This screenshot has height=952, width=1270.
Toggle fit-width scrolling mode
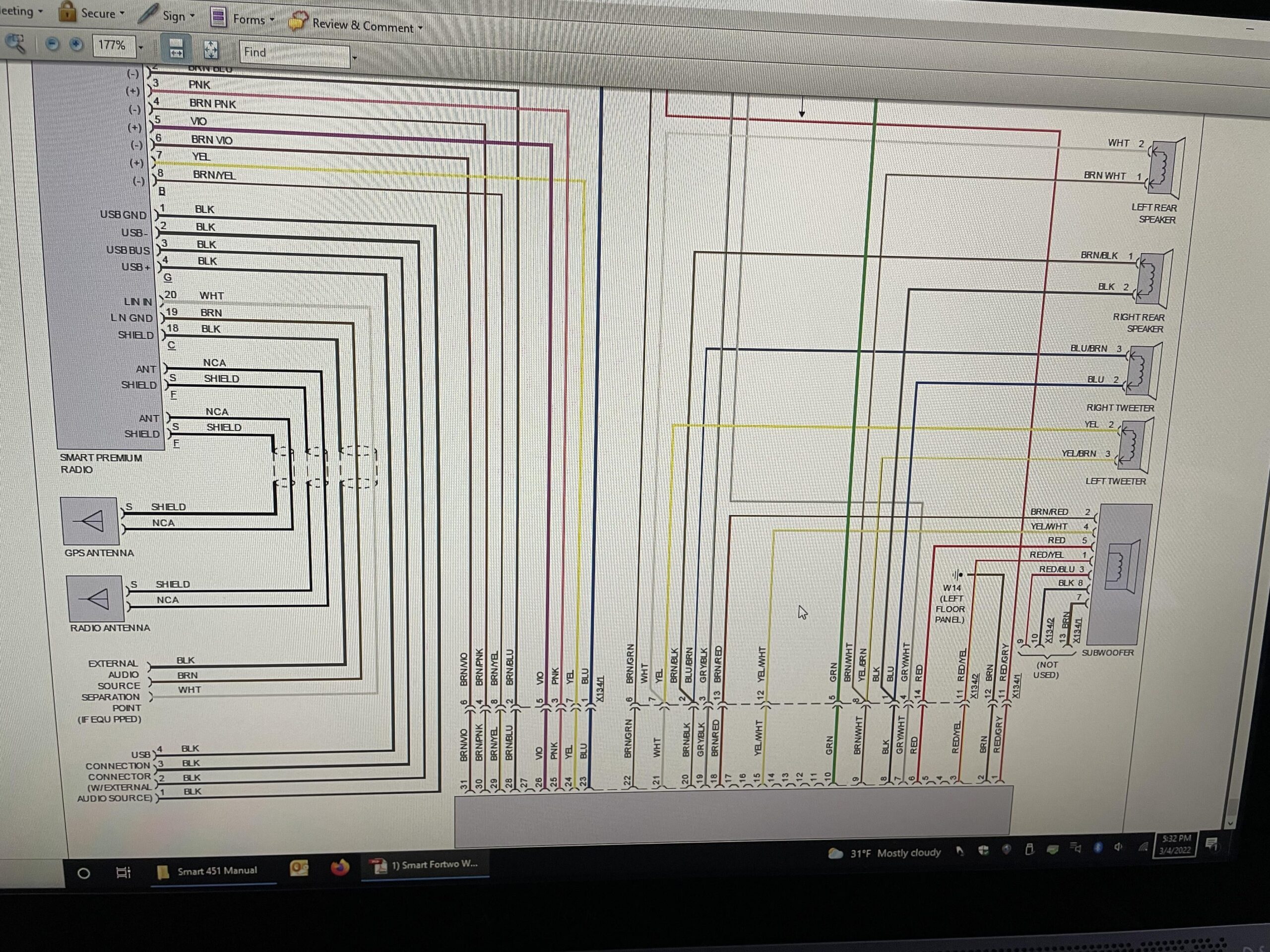pos(176,49)
